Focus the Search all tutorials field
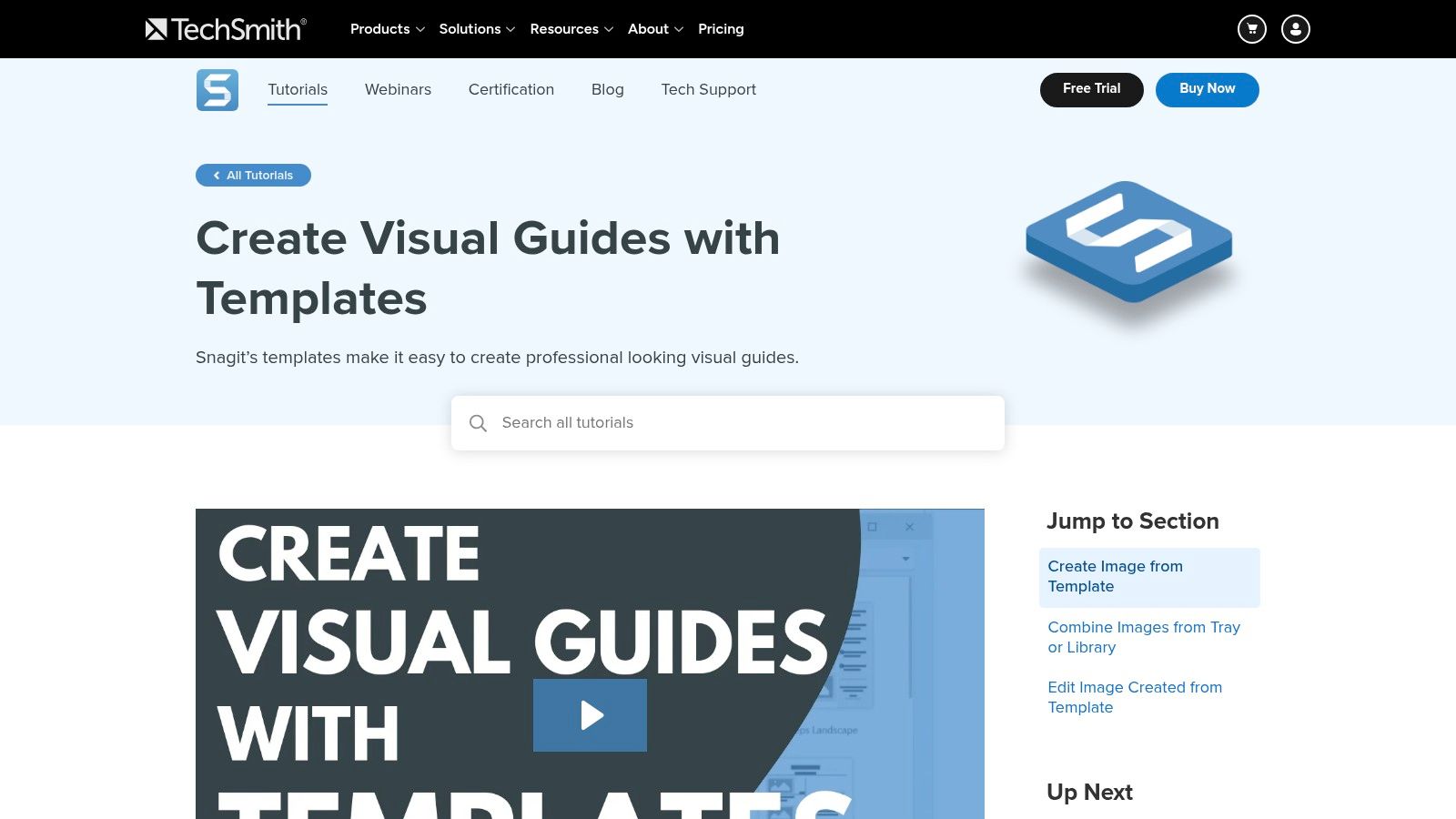The width and height of the screenshot is (1456, 819). pyautogui.click(x=728, y=423)
